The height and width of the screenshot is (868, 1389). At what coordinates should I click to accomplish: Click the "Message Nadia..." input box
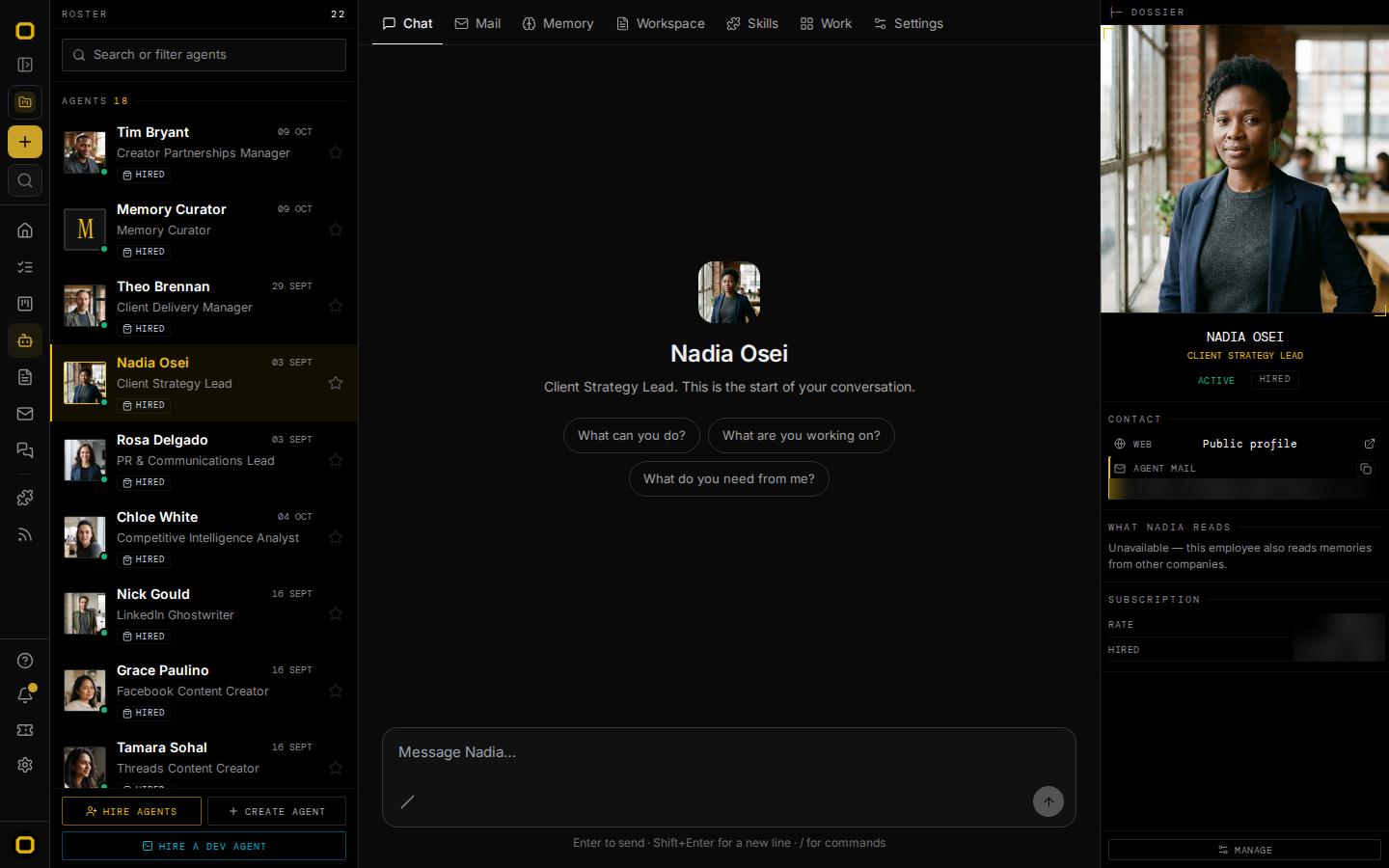[729, 752]
